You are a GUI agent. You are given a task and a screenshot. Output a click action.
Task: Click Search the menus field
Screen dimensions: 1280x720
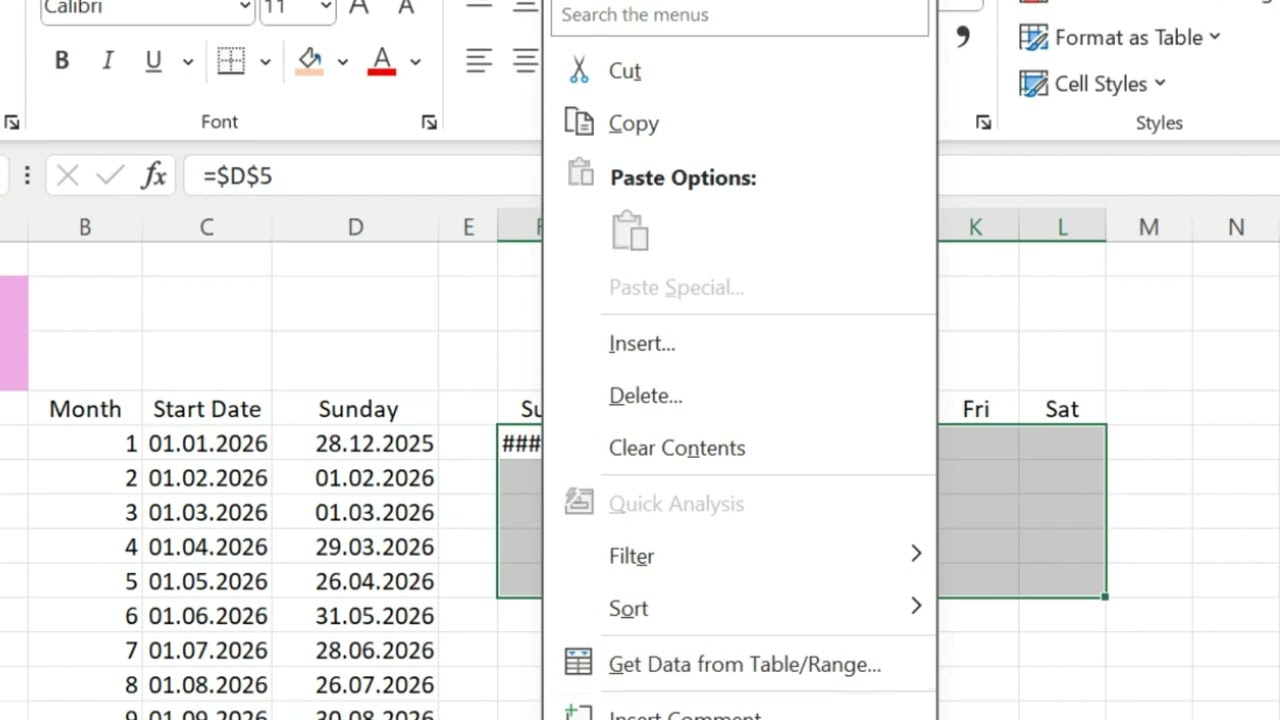(x=740, y=15)
